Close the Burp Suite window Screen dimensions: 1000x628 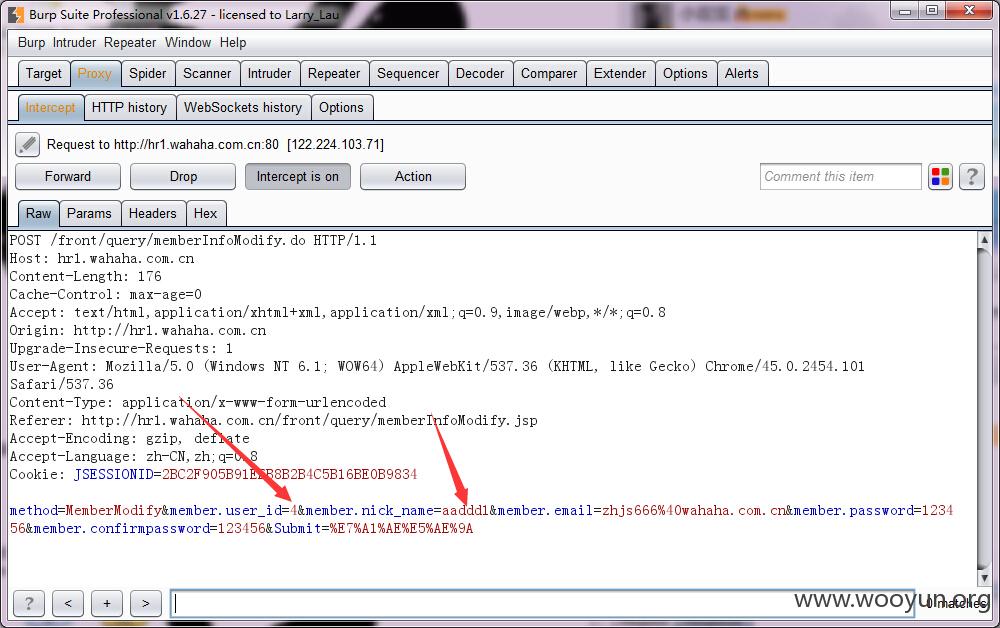pyautogui.click(x=969, y=11)
